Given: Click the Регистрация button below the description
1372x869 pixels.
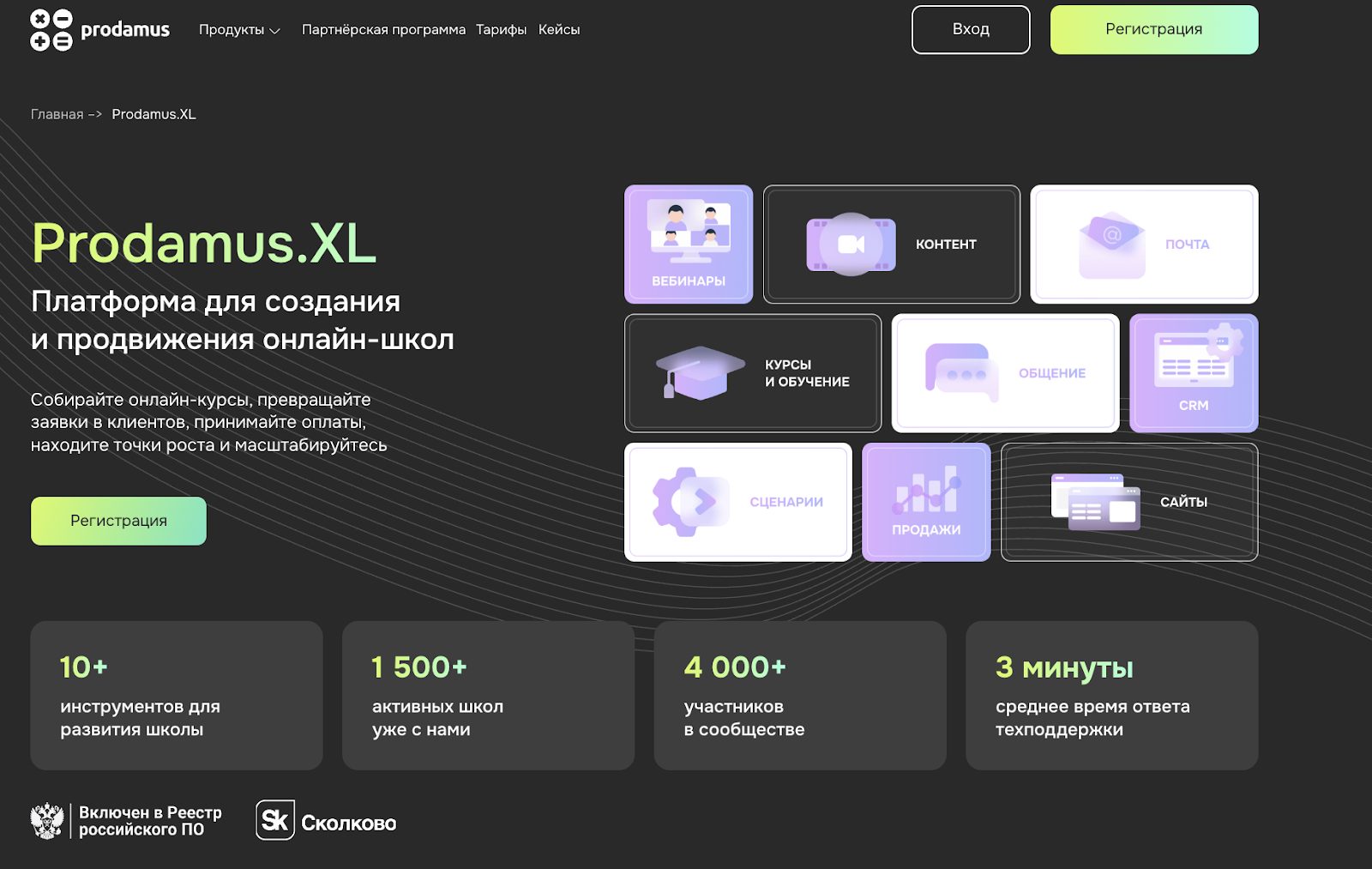Looking at the screenshot, I should click(x=118, y=521).
